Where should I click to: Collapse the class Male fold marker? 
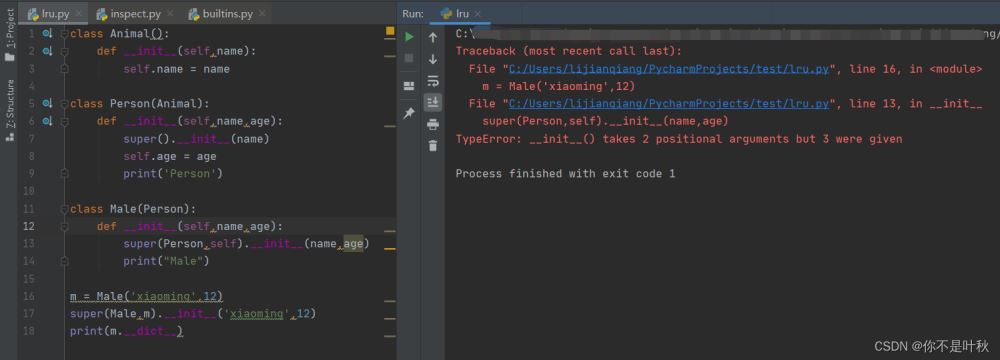(64, 209)
